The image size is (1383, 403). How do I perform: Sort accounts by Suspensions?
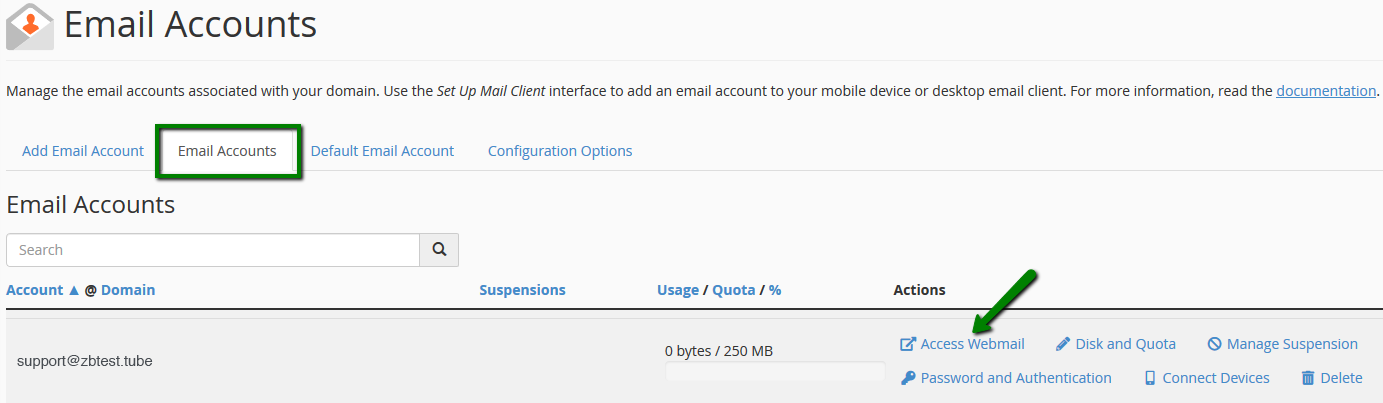click(522, 290)
